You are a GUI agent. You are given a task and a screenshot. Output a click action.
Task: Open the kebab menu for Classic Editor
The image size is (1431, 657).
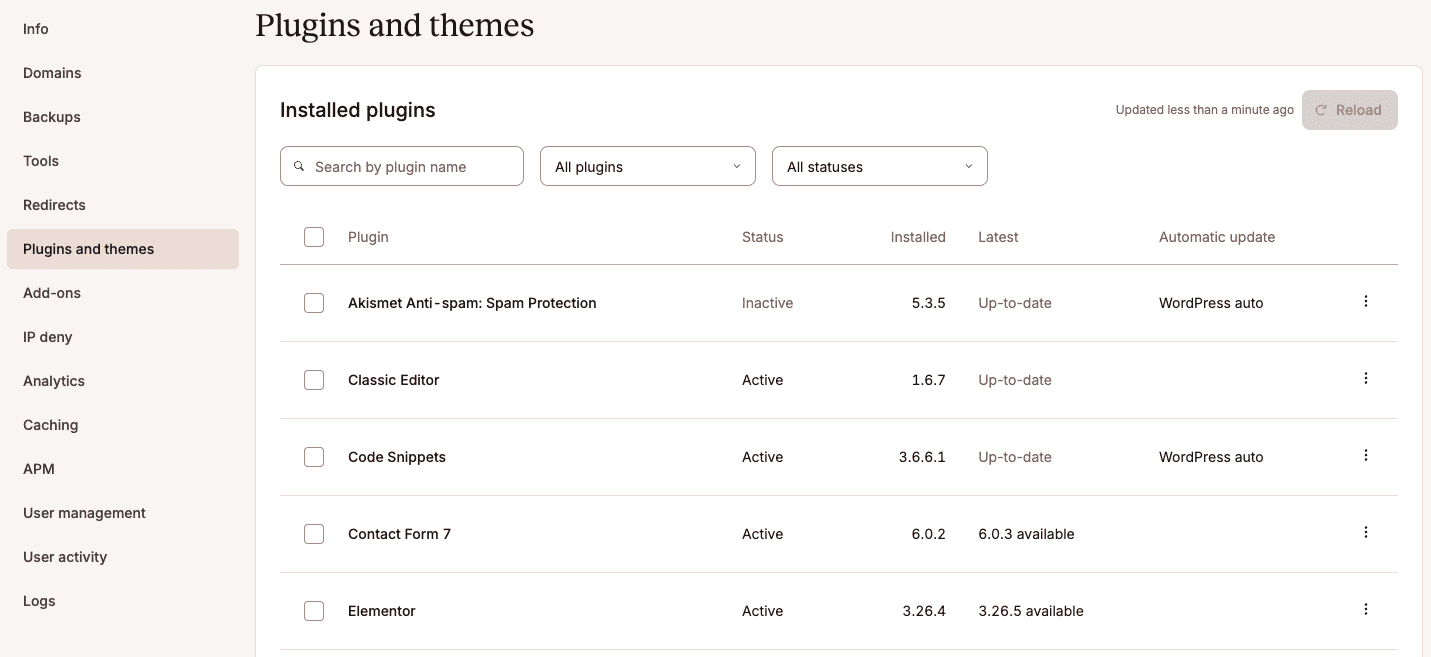tap(1366, 378)
